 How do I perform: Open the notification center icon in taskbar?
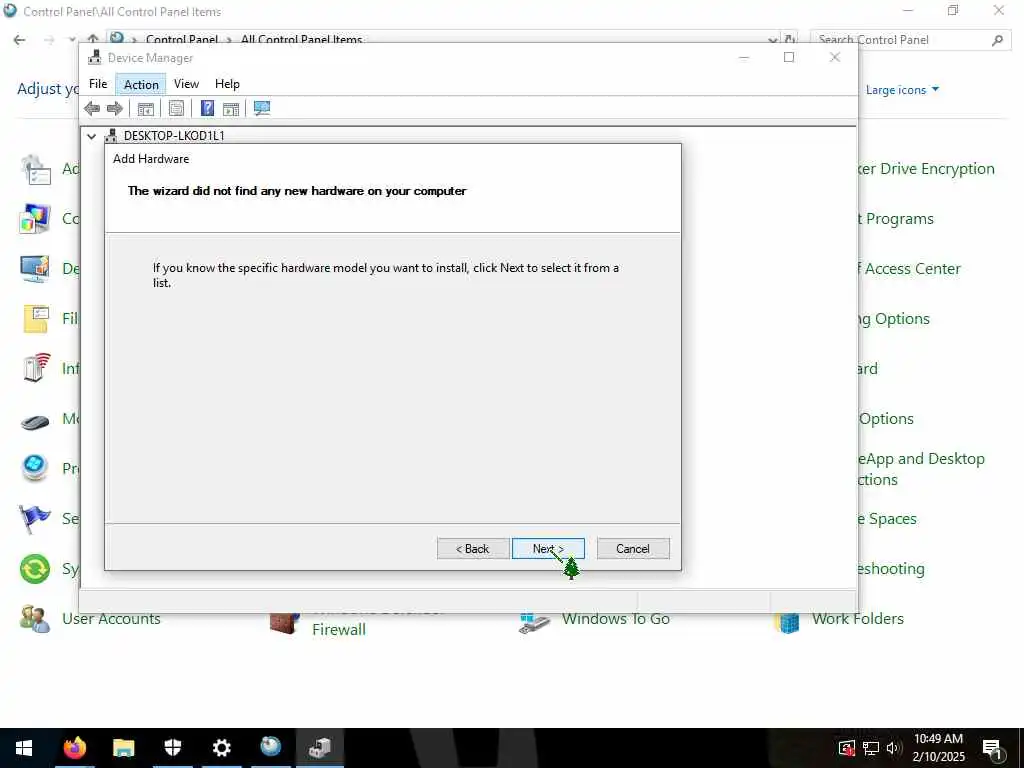(x=992, y=749)
